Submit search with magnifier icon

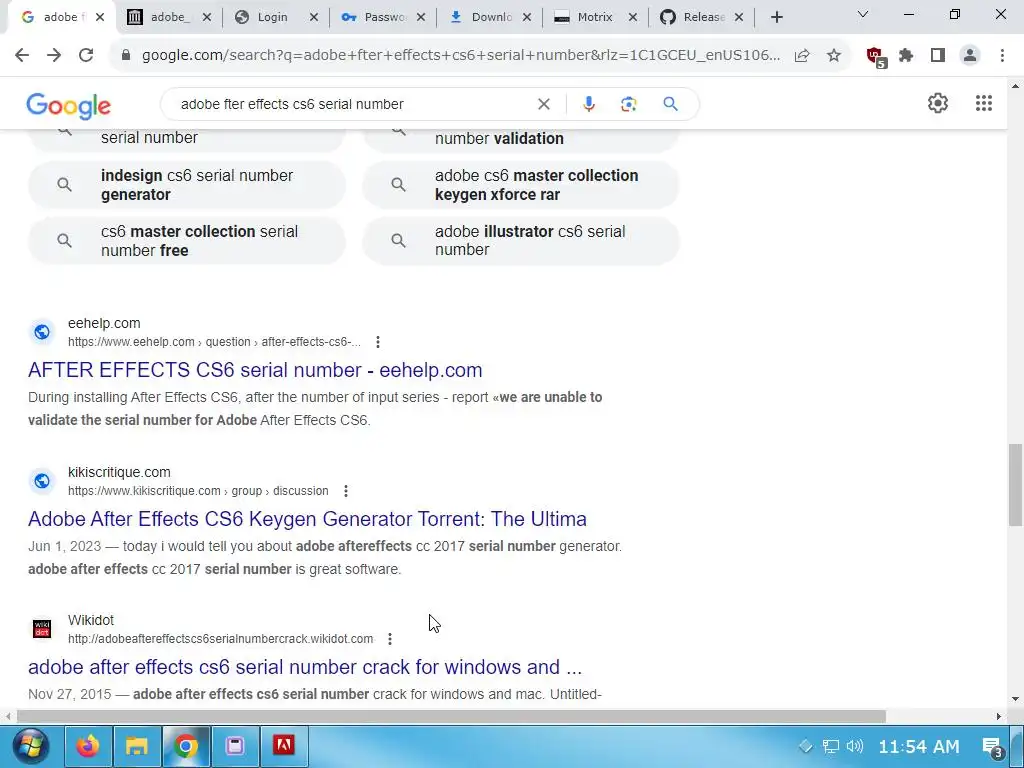click(670, 104)
